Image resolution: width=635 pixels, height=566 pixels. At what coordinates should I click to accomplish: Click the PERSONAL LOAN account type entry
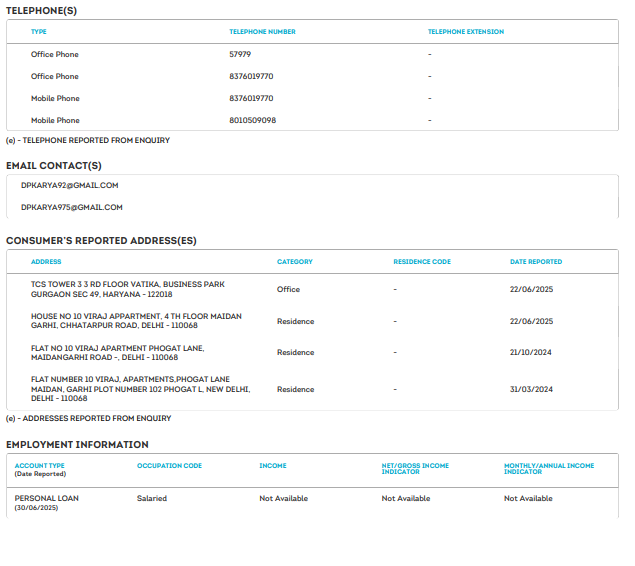pos(46,498)
